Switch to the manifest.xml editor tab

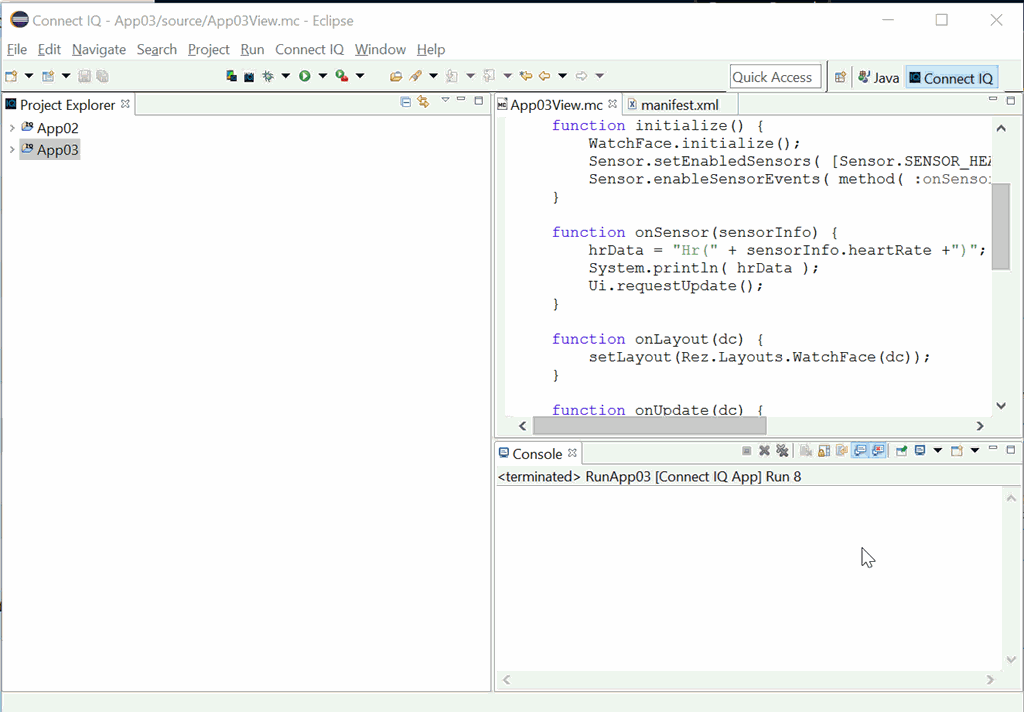(679, 105)
